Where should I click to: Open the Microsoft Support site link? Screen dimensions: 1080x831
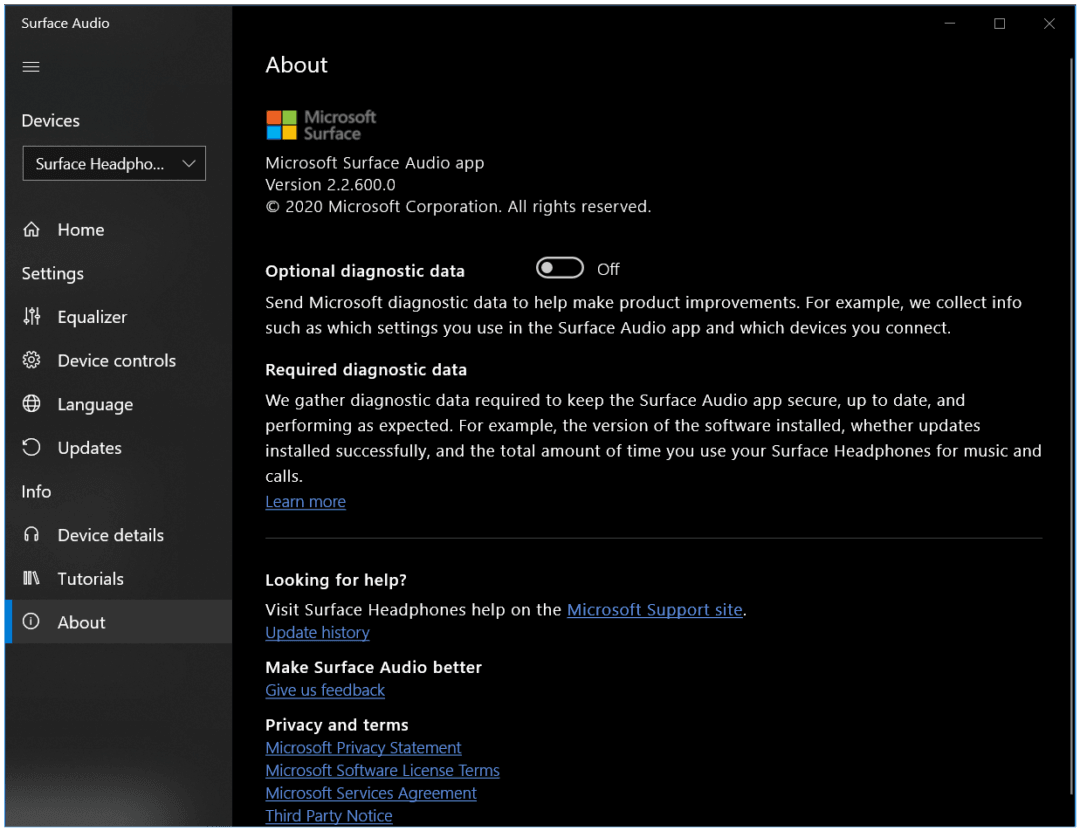[654, 609]
